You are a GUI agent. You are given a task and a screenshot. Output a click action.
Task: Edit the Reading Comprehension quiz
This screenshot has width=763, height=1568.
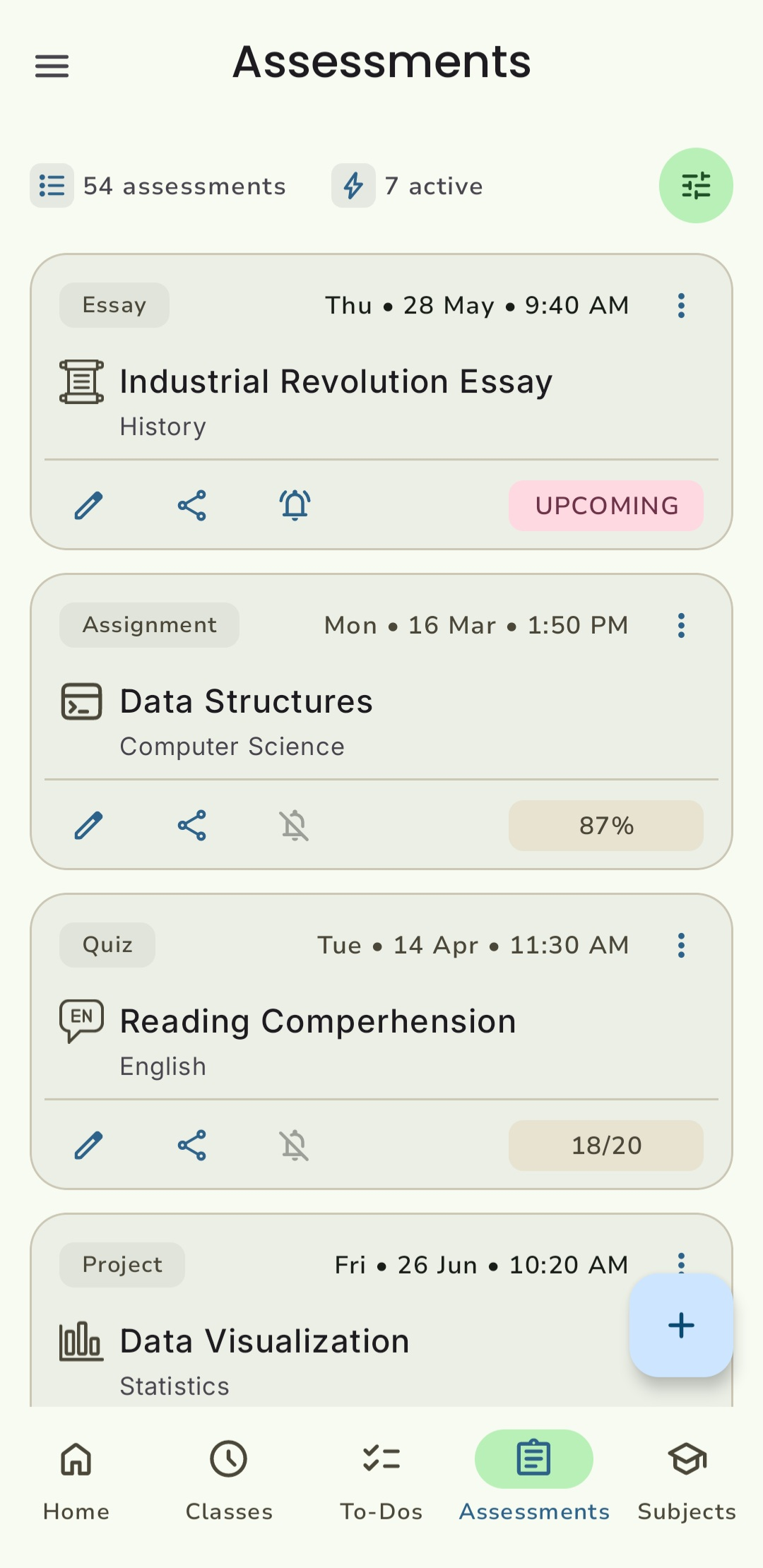tap(89, 1146)
